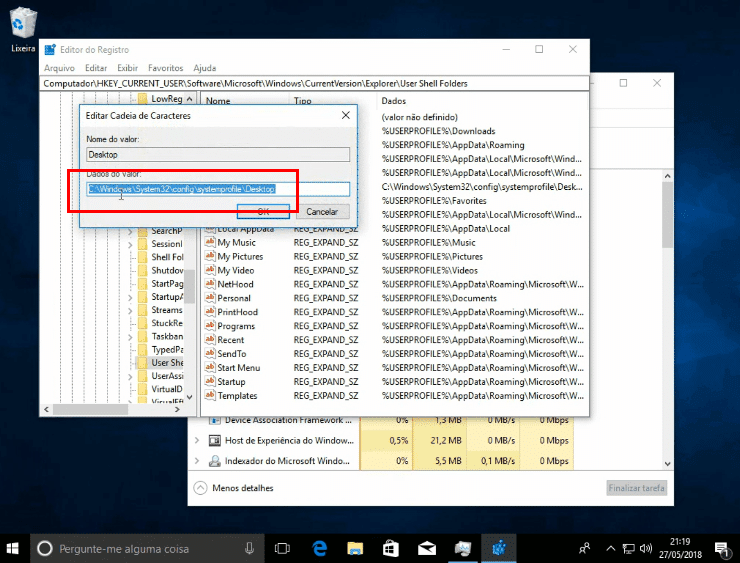Open the Exibir menu
The image size is (740, 563).
[127, 68]
